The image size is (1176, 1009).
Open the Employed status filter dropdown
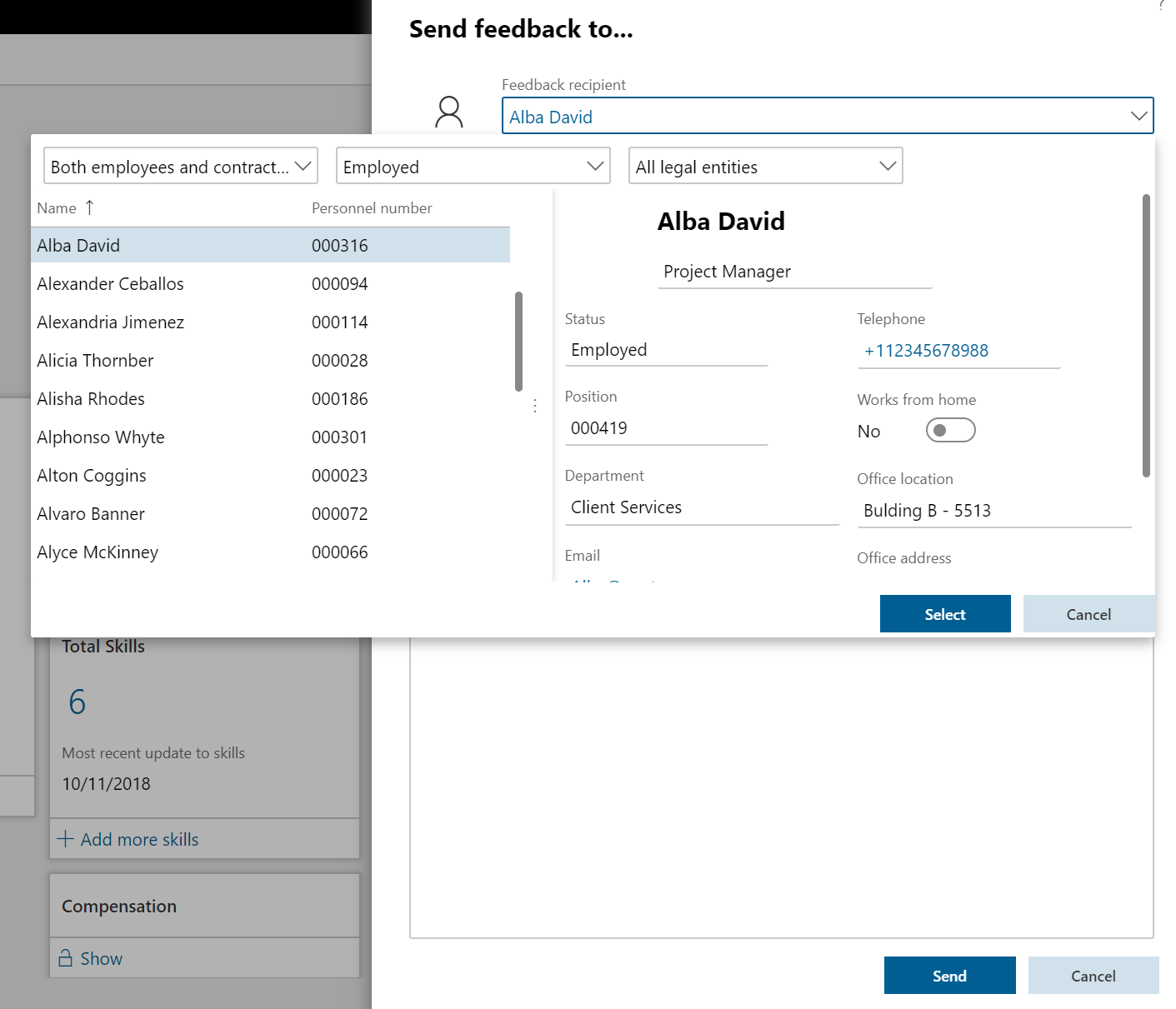coord(594,166)
